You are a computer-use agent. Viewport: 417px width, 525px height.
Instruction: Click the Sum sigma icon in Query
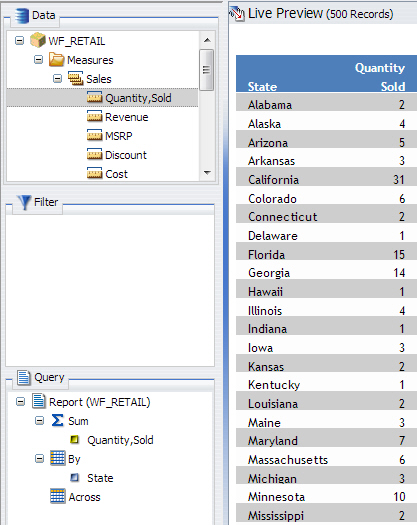[x=57, y=420]
